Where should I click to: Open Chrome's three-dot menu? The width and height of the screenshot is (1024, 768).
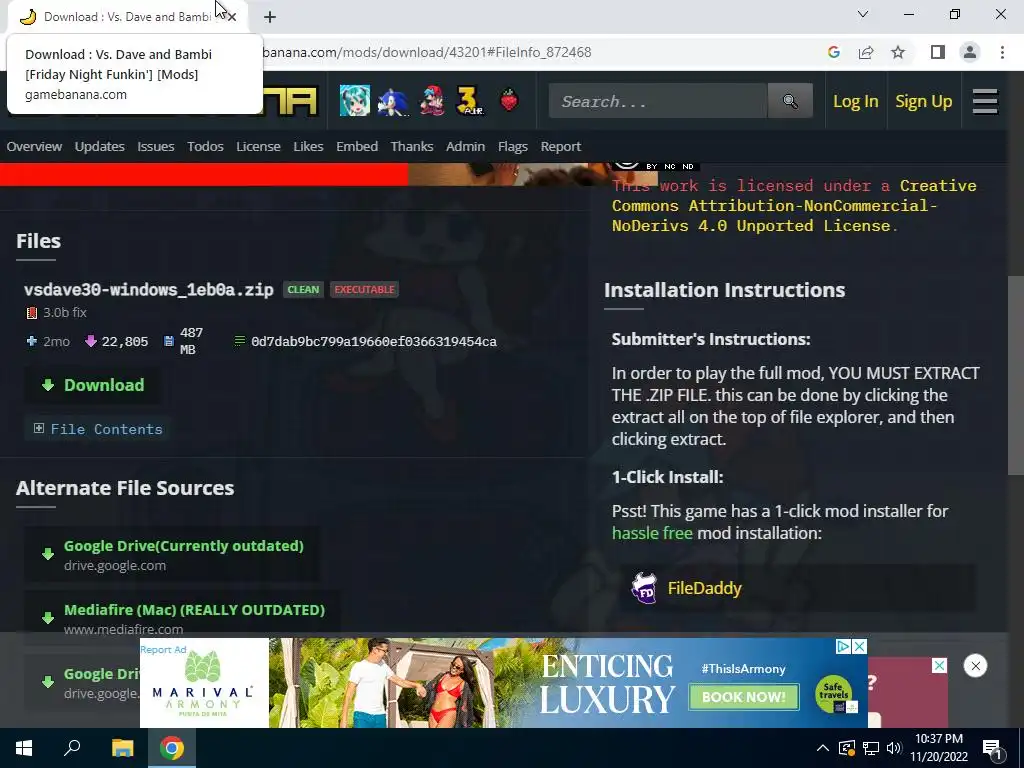click(1002, 52)
